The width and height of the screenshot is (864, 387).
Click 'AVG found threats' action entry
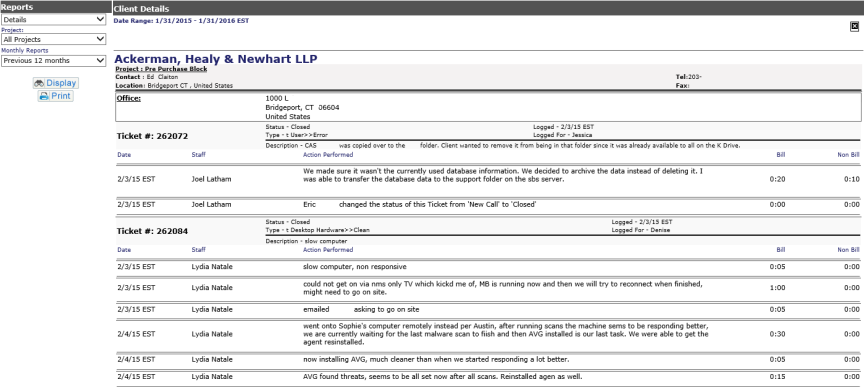(x=442, y=377)
